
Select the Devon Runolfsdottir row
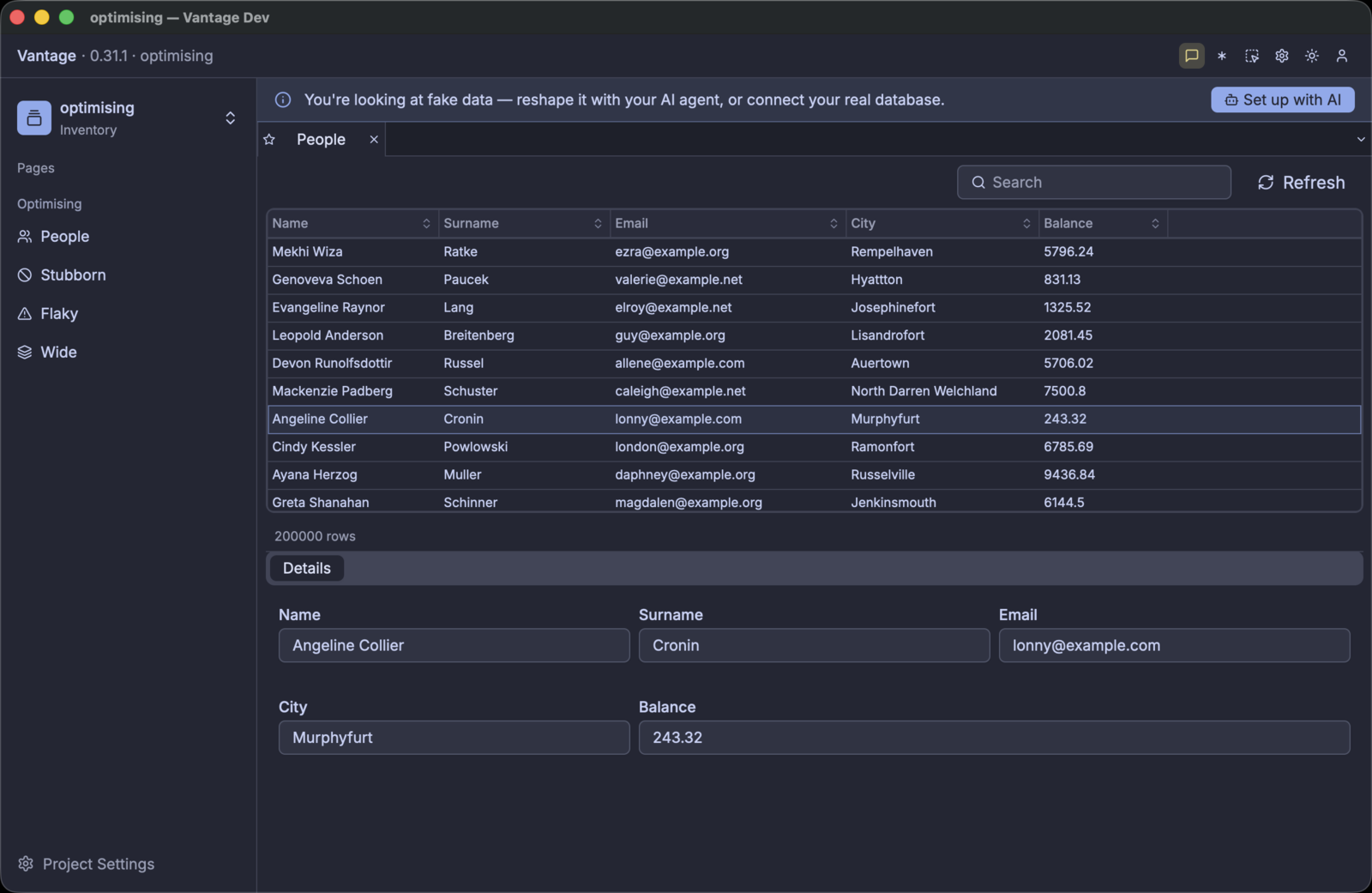[814, 363]
